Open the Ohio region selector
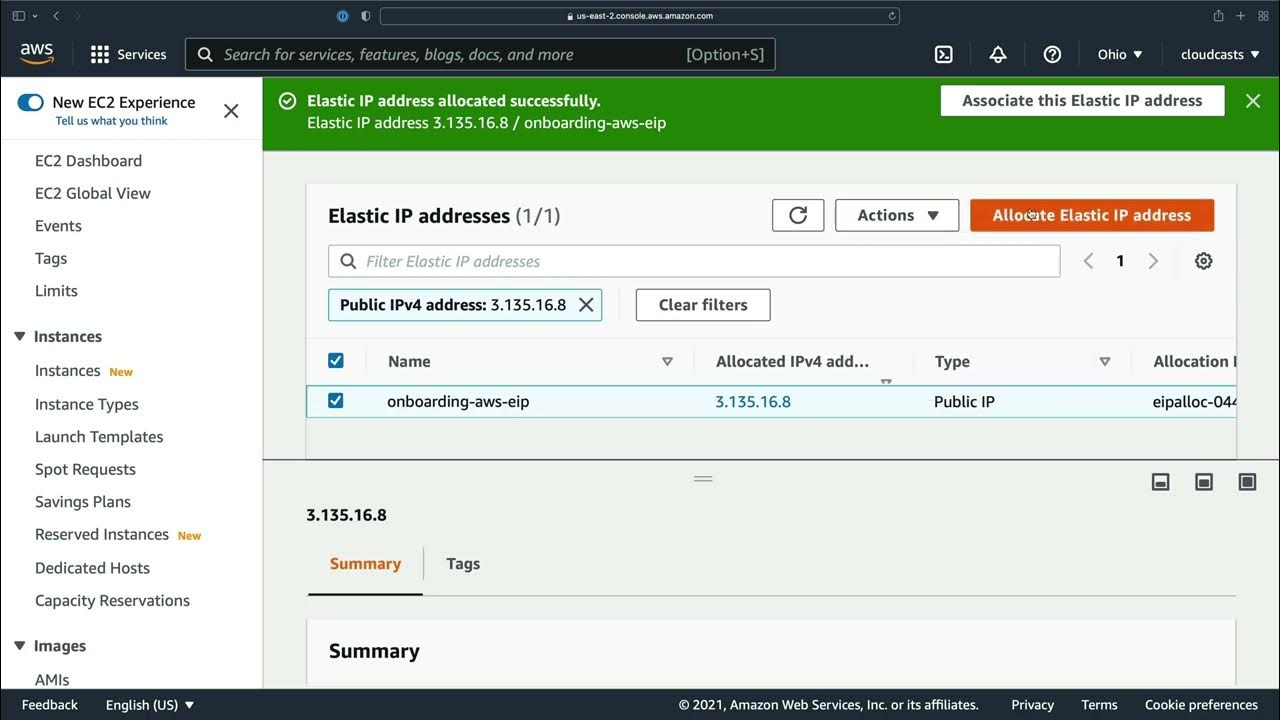 pos(1120,55)
